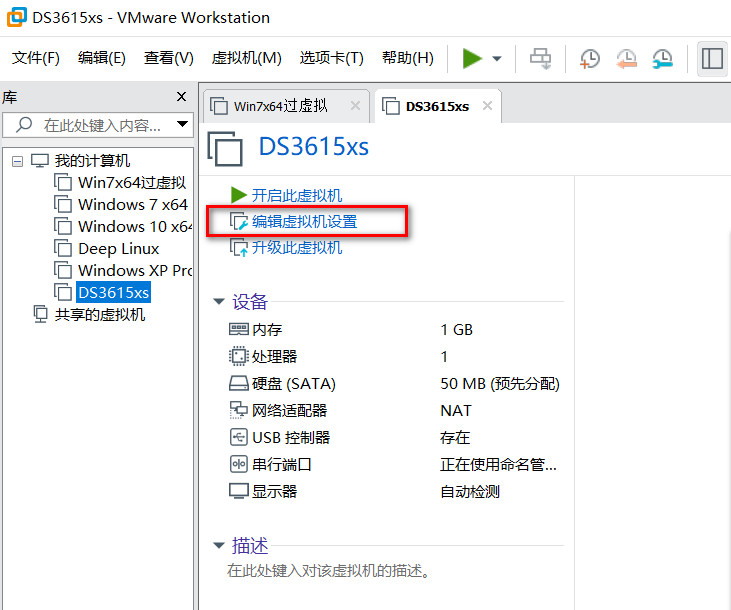Click the large DS3615xs VM header icon
The height and width of the screenshot is (610, 731).
click(x=225, y=149)
